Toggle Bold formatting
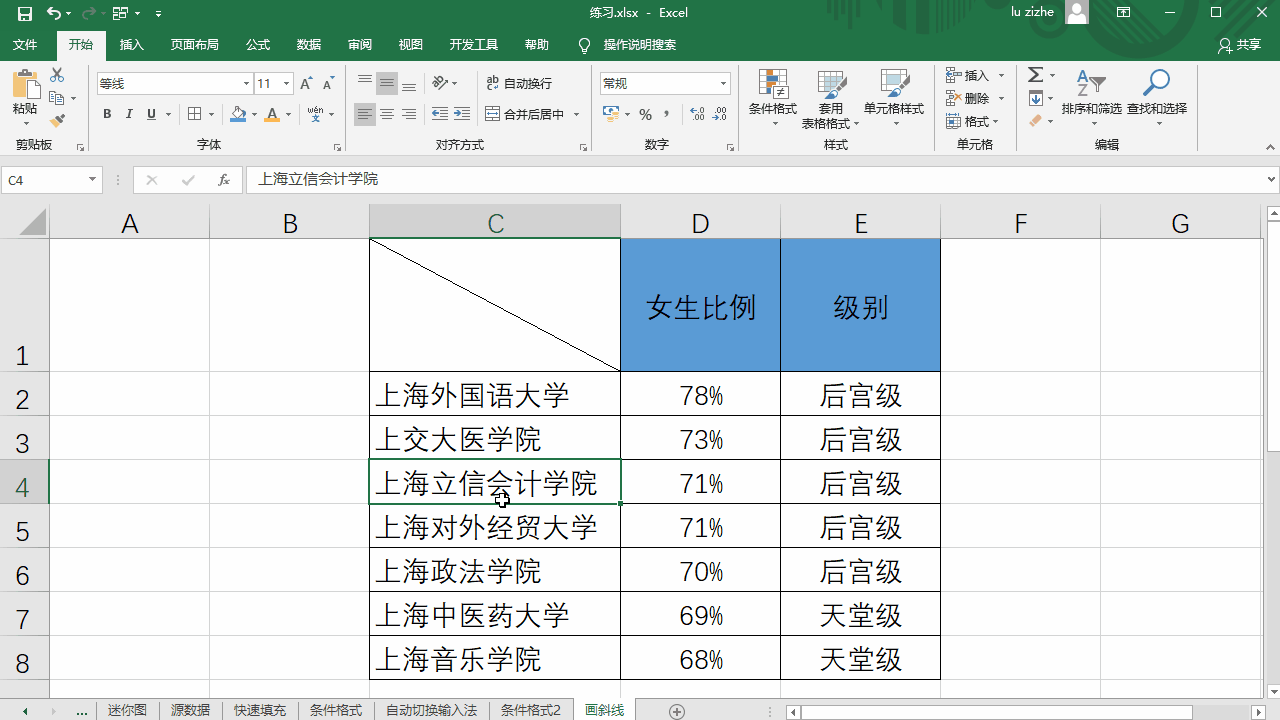 [107, 114]
